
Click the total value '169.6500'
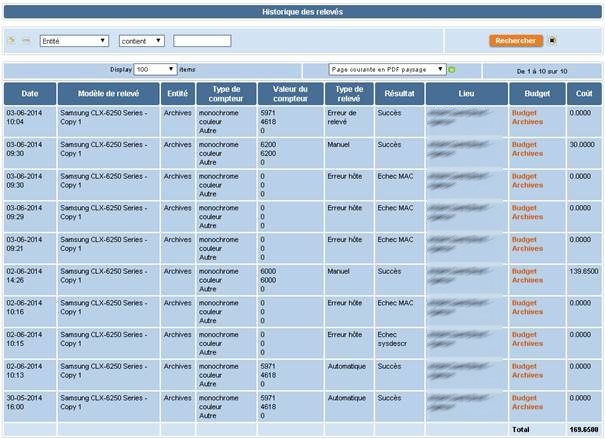(584, 429)
